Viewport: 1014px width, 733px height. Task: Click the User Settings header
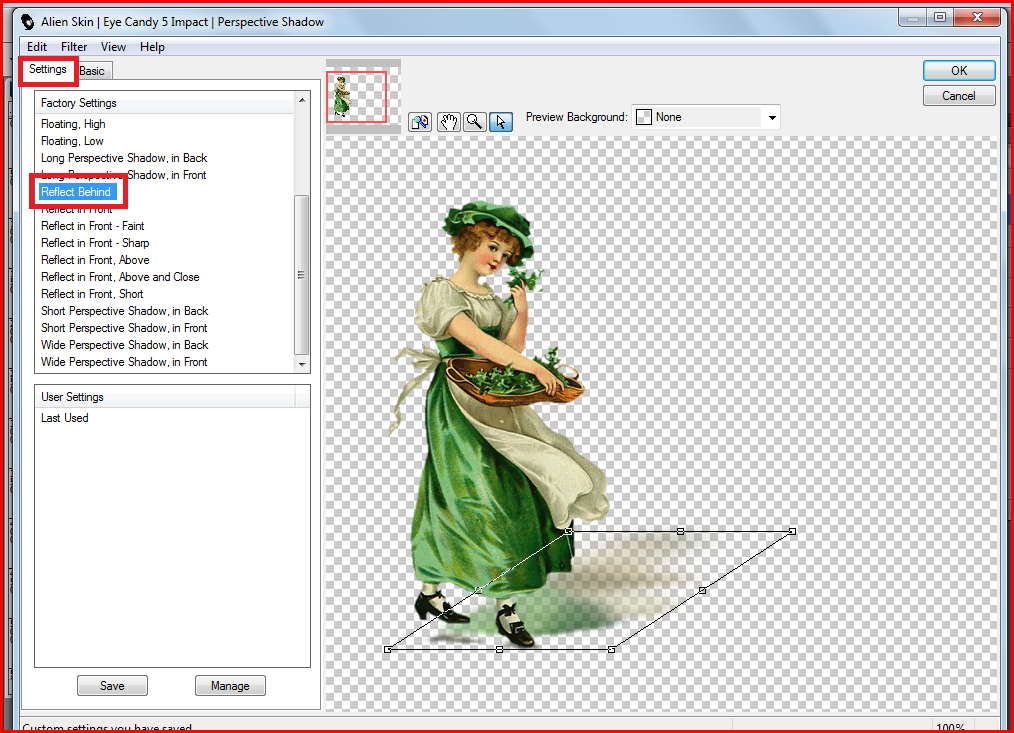(x=166, y=397)
